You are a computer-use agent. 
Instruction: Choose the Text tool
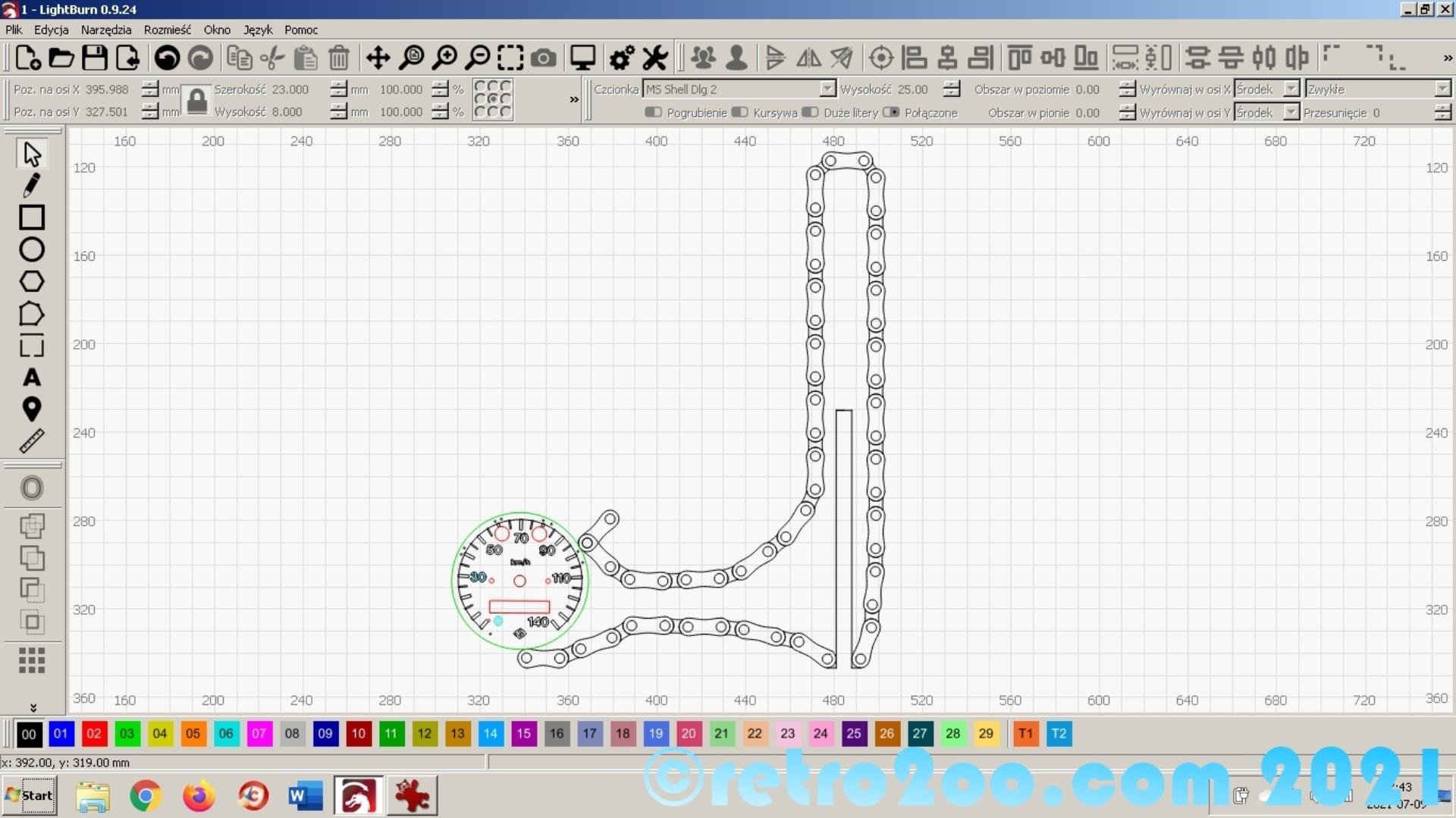coord(31,378)
